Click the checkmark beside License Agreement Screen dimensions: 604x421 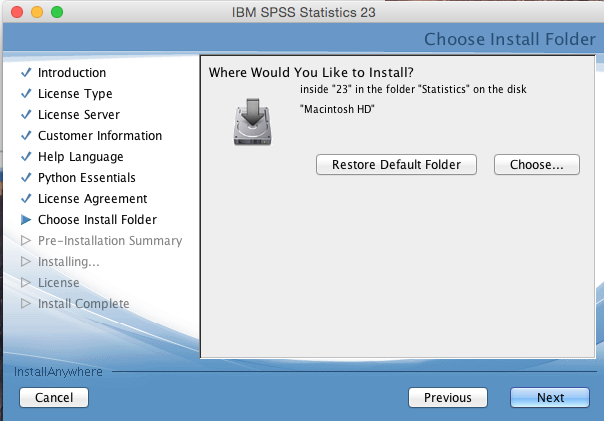(x=26, y=198)
